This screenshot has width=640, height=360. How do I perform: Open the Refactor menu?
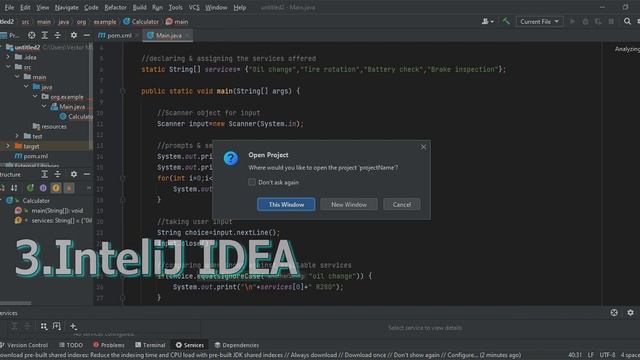point(116,7)
